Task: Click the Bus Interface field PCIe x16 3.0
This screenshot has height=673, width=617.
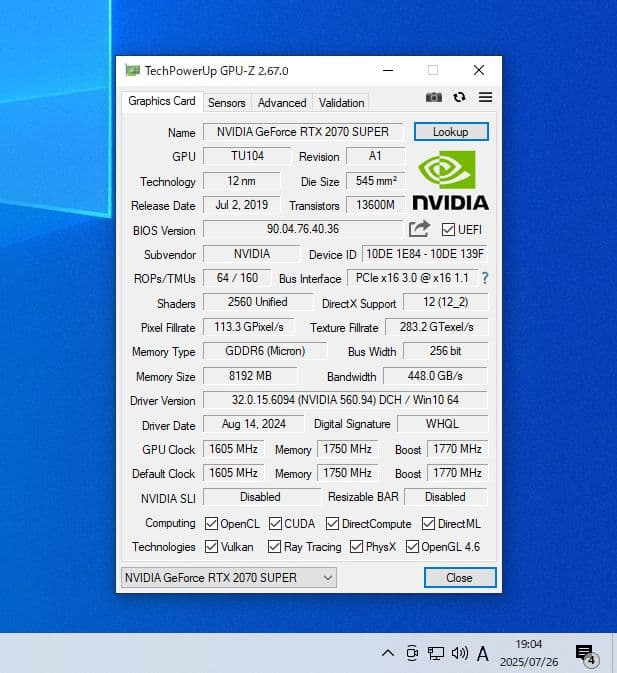Action: click(x=412, y=278)
